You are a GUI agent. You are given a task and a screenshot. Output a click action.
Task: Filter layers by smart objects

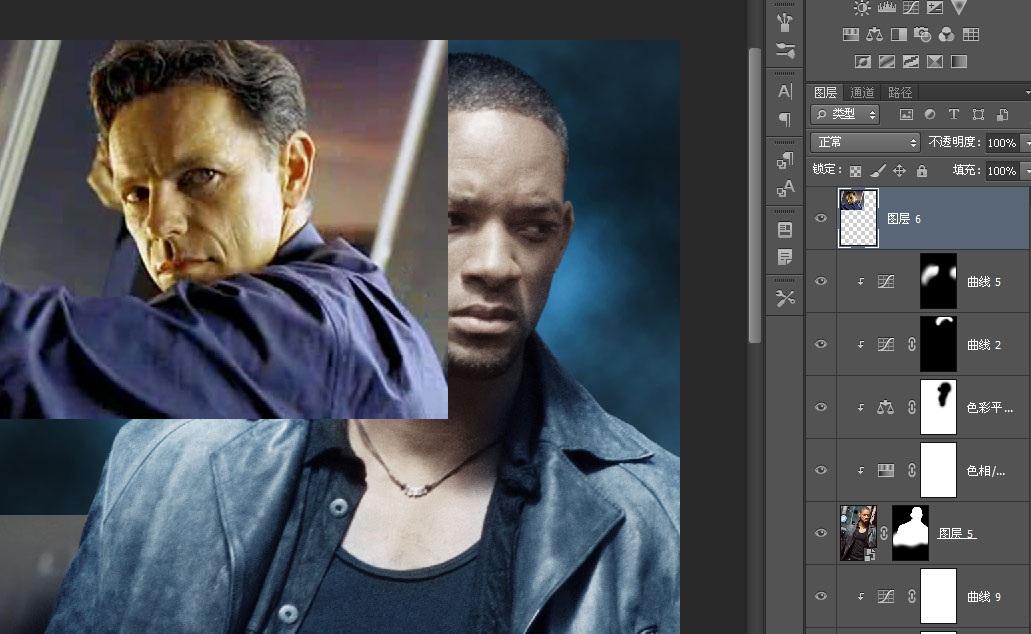(x=1003, y=114)
